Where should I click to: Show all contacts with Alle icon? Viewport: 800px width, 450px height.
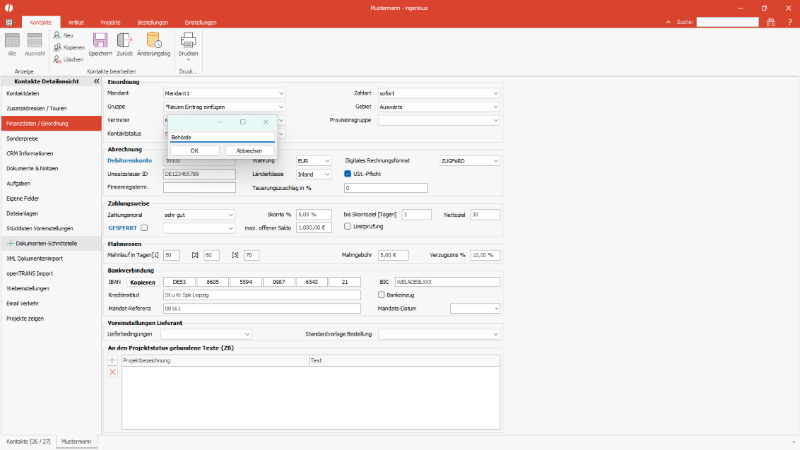[13, 40]
